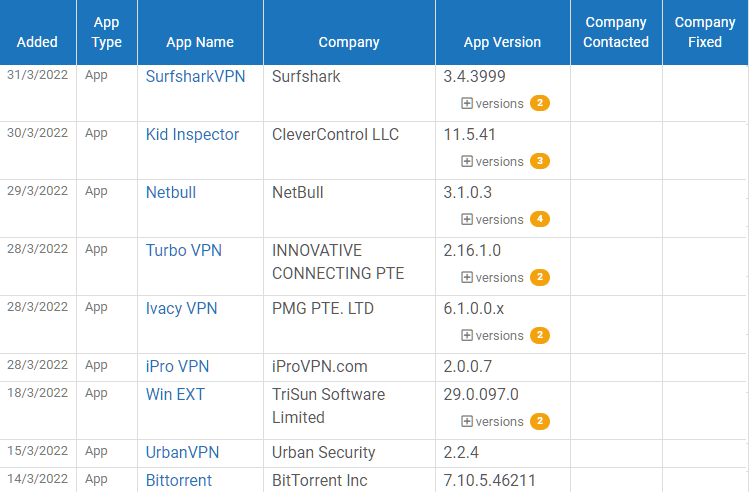Sort by Added column header
Screen dimensions: 750x492
point(37,42)
